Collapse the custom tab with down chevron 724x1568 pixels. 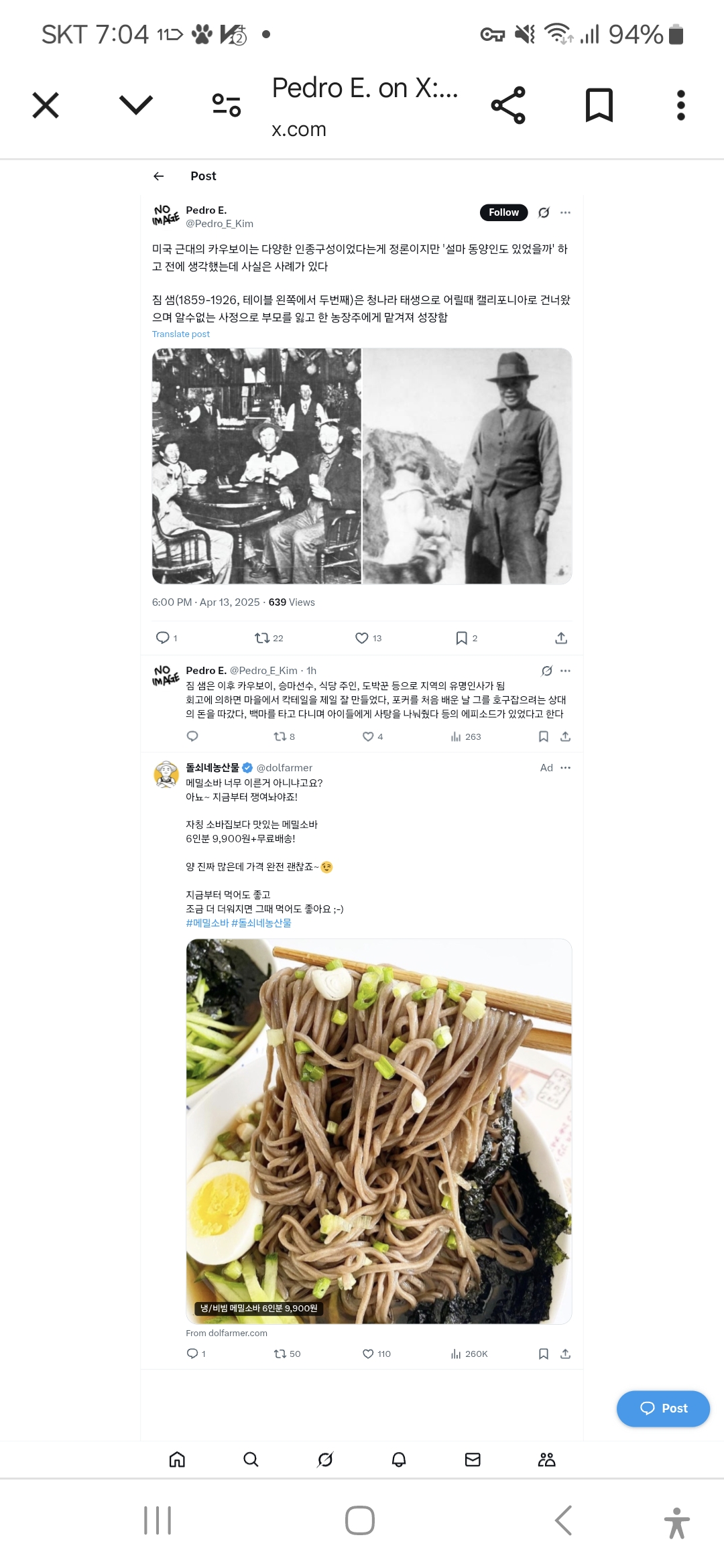tap(136, 105)
